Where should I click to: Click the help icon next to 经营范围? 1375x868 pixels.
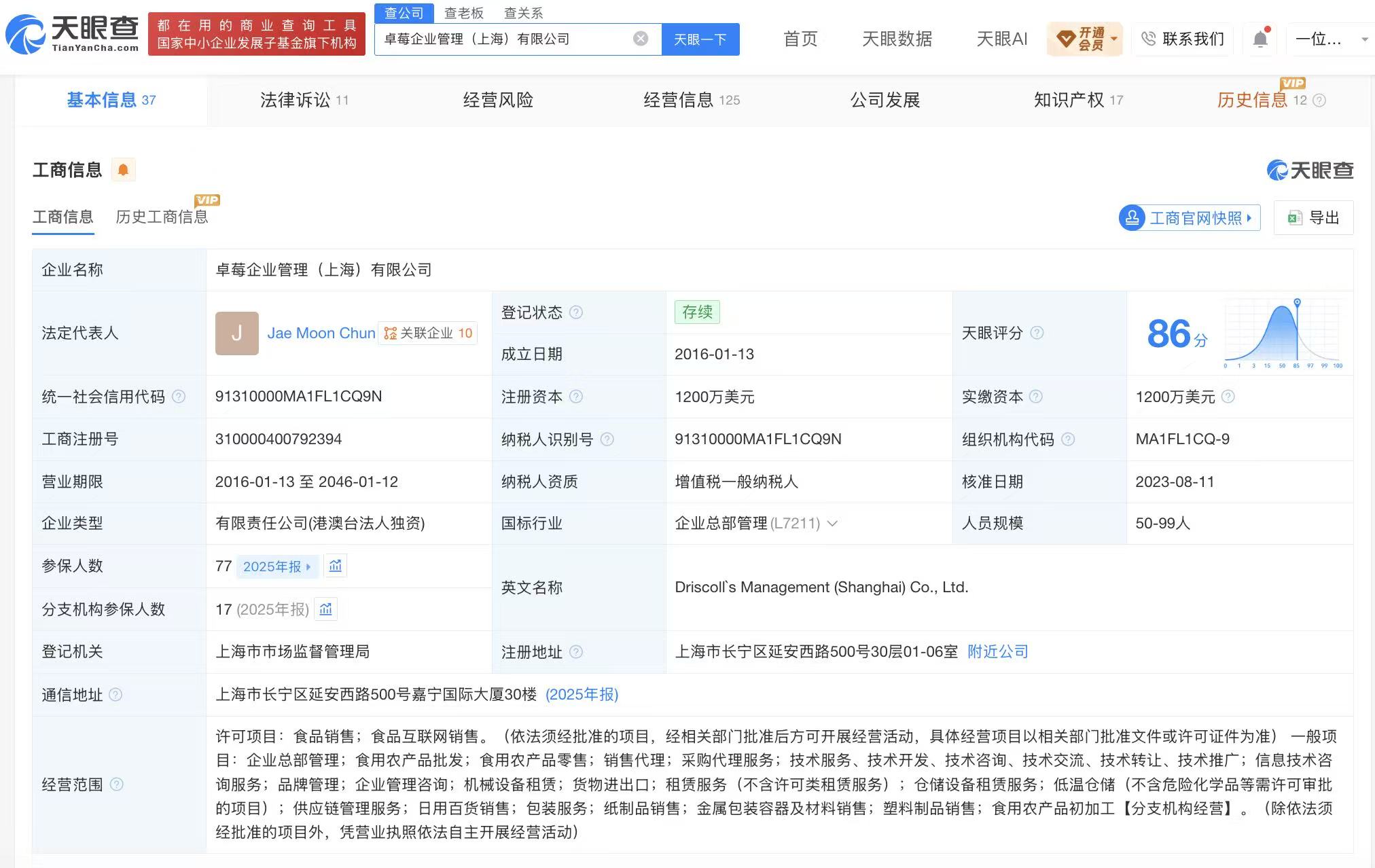(x=117, y=784)
